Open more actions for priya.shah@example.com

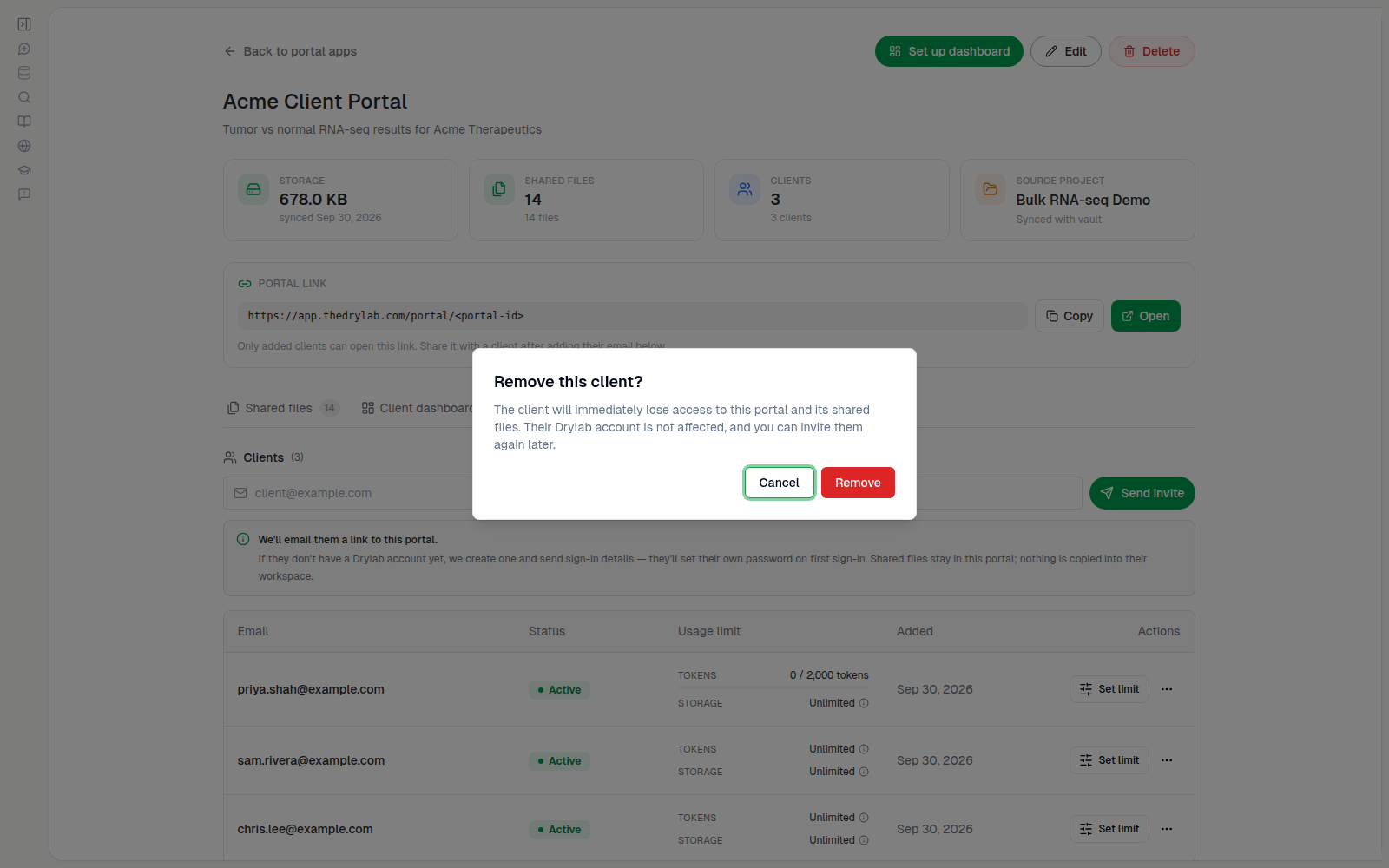coord(1167,689)
